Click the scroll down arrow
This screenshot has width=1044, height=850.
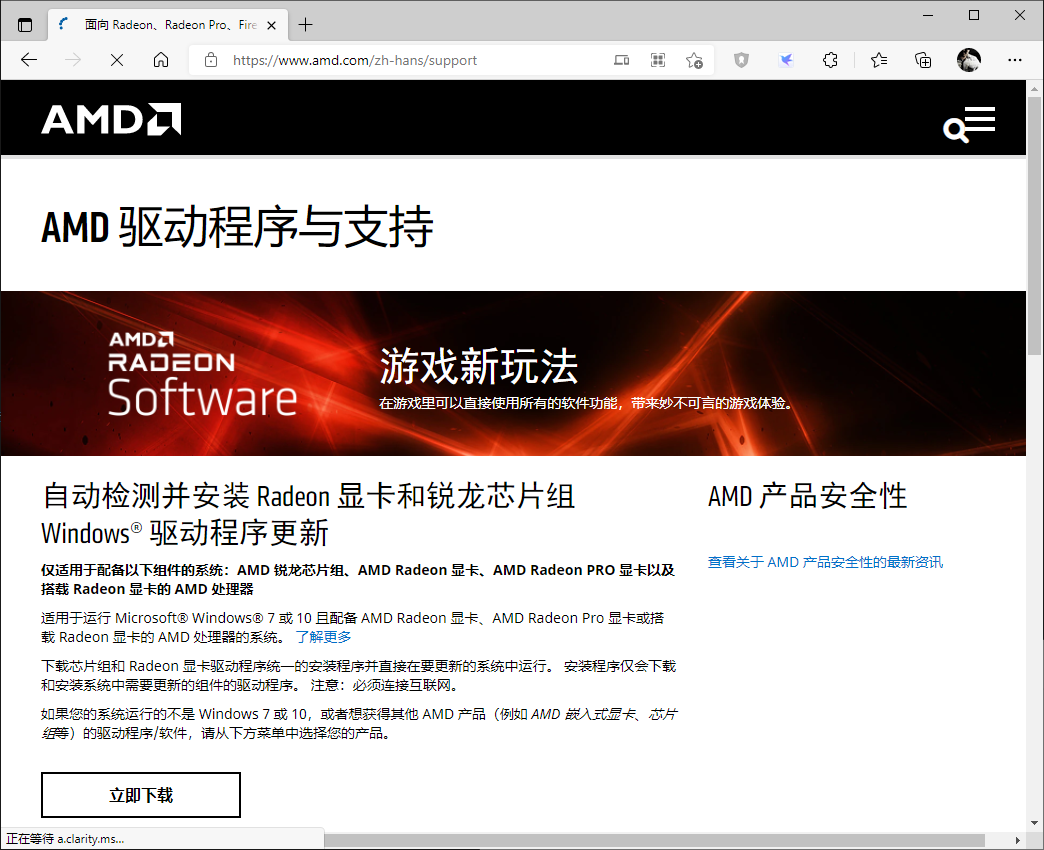(x=1035, y=823)
